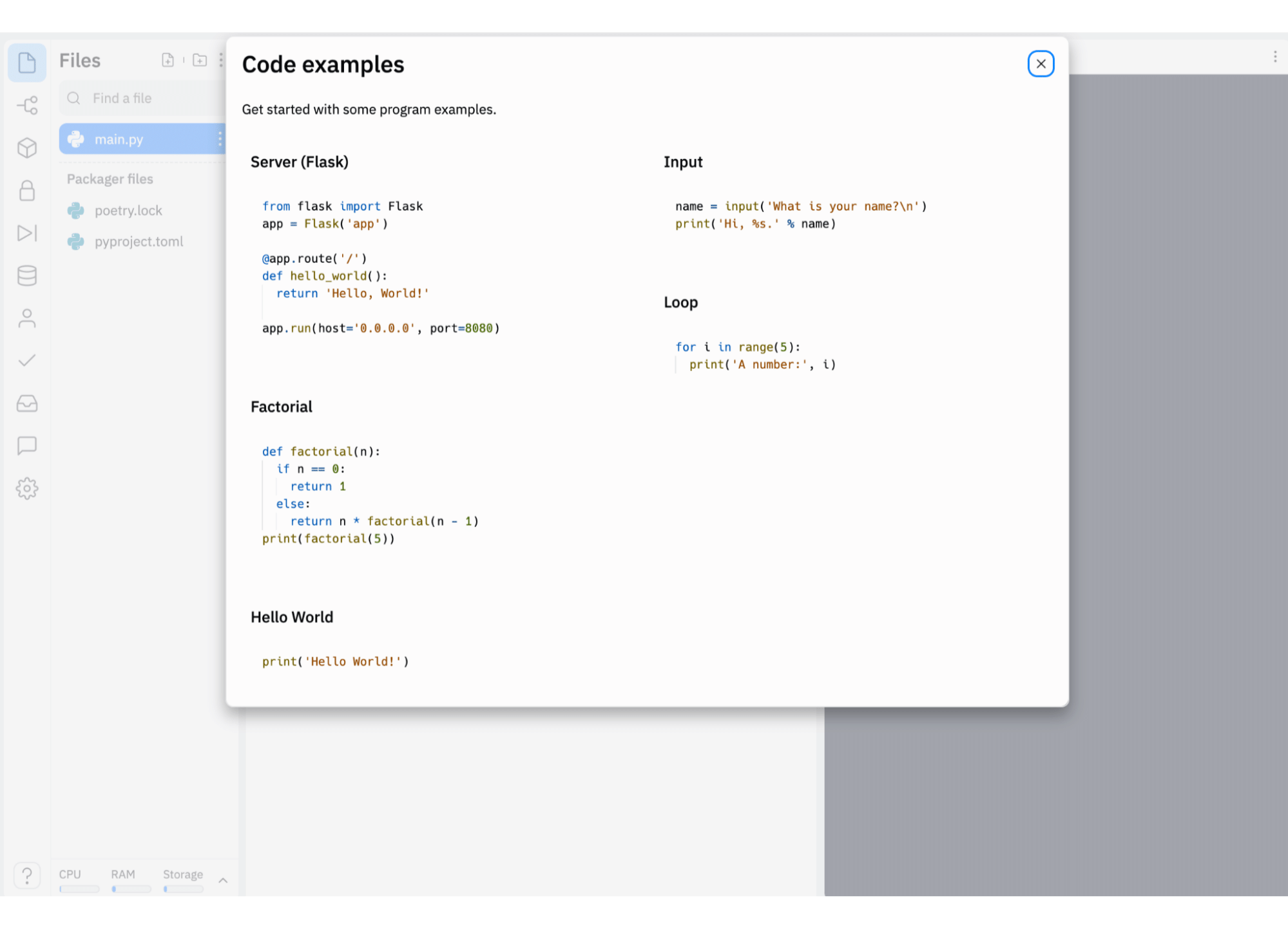Click the new file icon
The height and width of the screenshot is (929, 1288).
coord(168,60)
